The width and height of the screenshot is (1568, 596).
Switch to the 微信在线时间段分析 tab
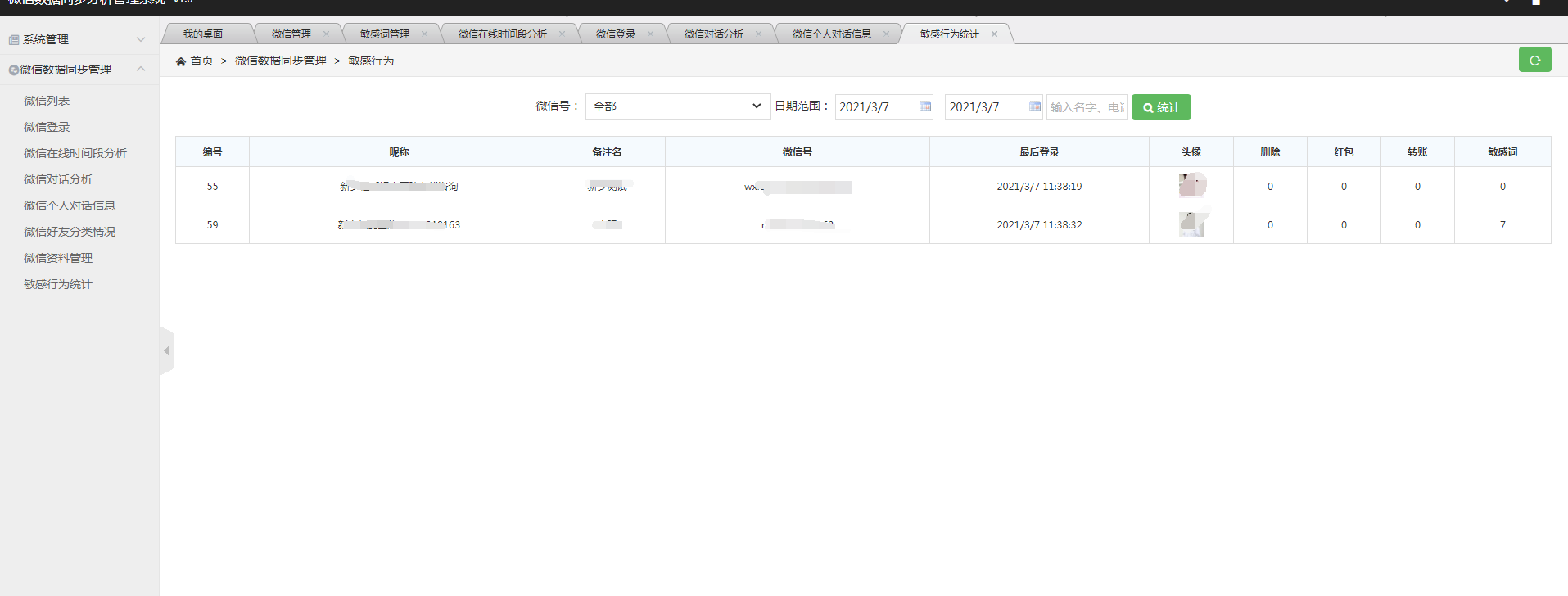pyautogui.click(x=503, y=34)
